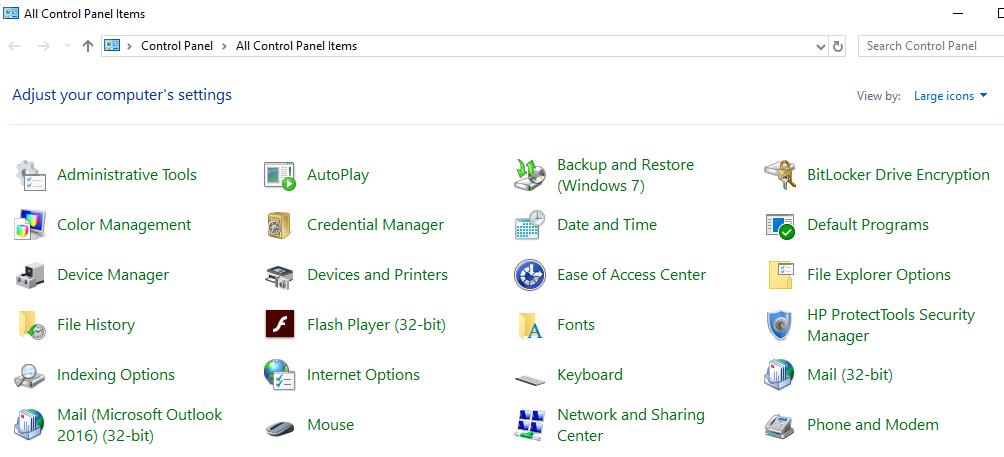Image resolution: width=1004 pixels, height=457 pixels.
Task: Click the All Control Panel Items breadcrumb
Action: pos(296,46)
